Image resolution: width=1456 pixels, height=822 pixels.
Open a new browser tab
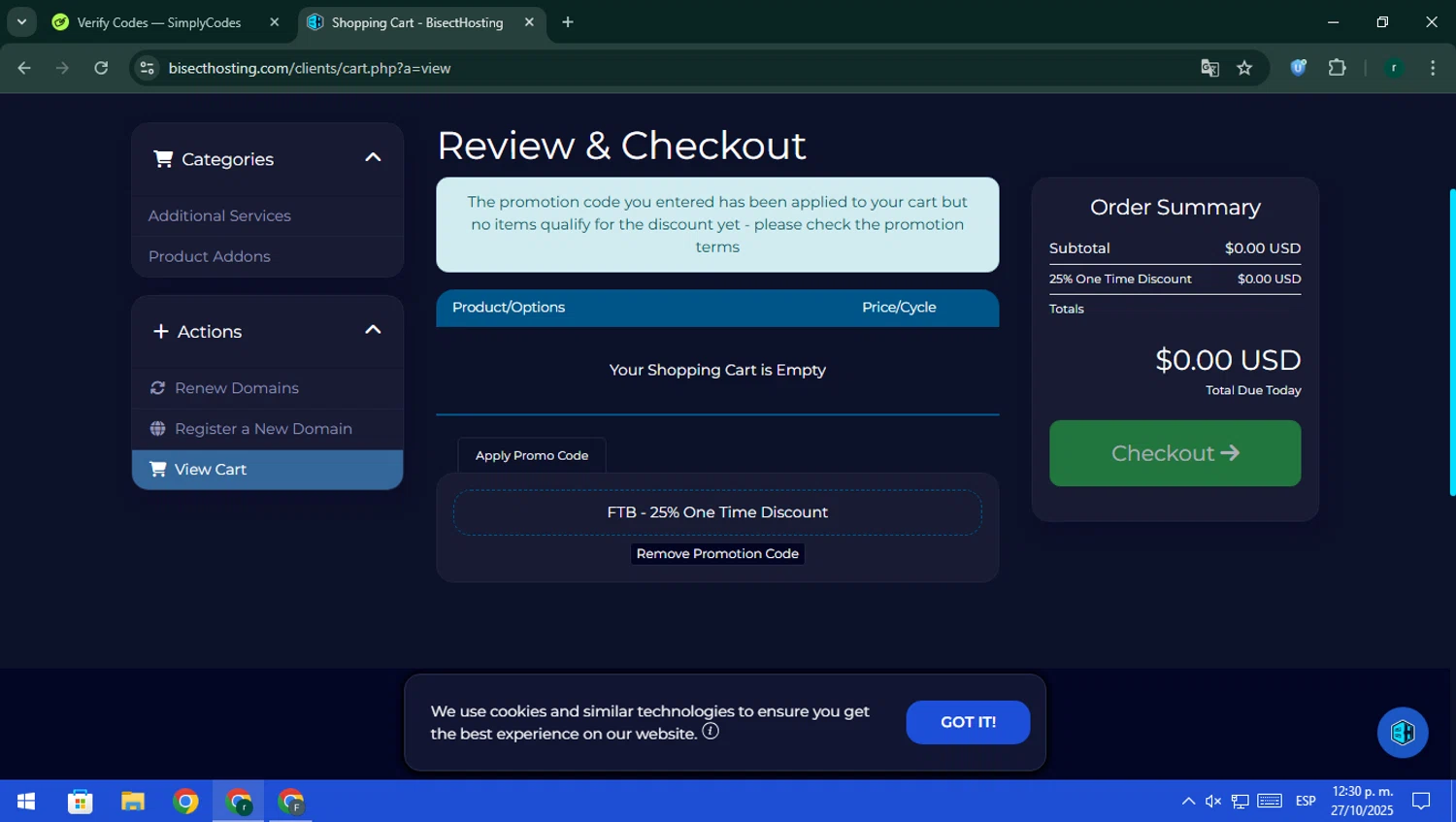click(568, 22)
